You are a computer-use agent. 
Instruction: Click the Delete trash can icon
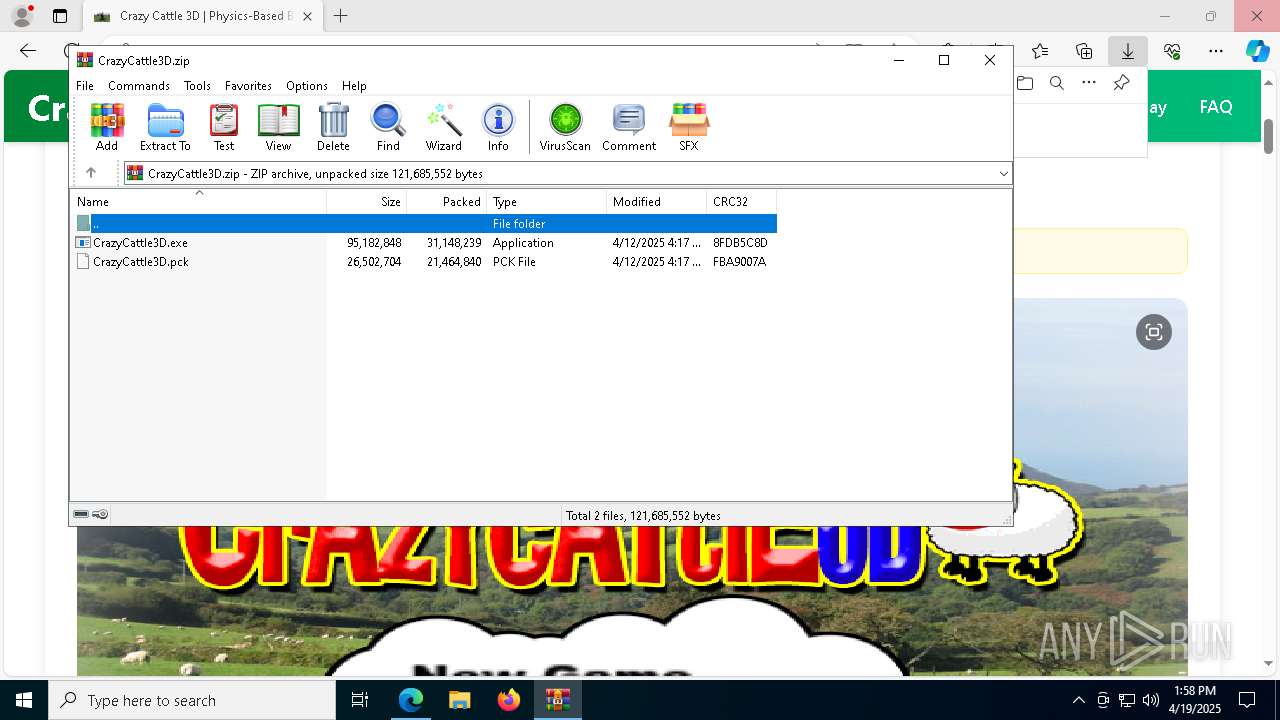pos(333,127)
